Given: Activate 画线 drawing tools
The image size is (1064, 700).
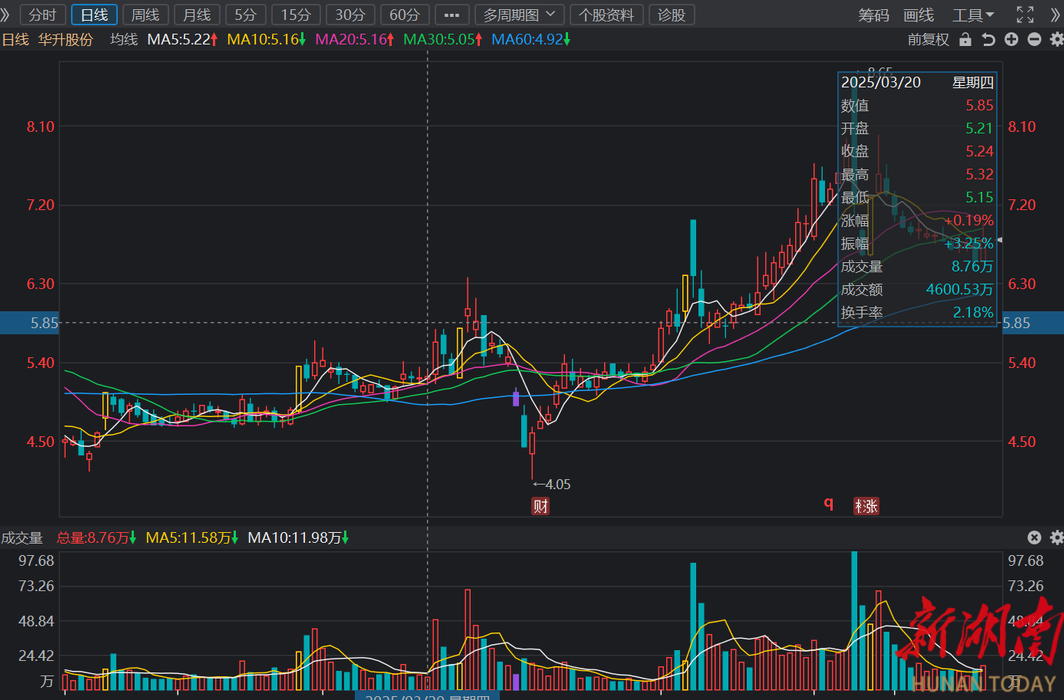Looking at the screenshot, I should coord(919,15).
